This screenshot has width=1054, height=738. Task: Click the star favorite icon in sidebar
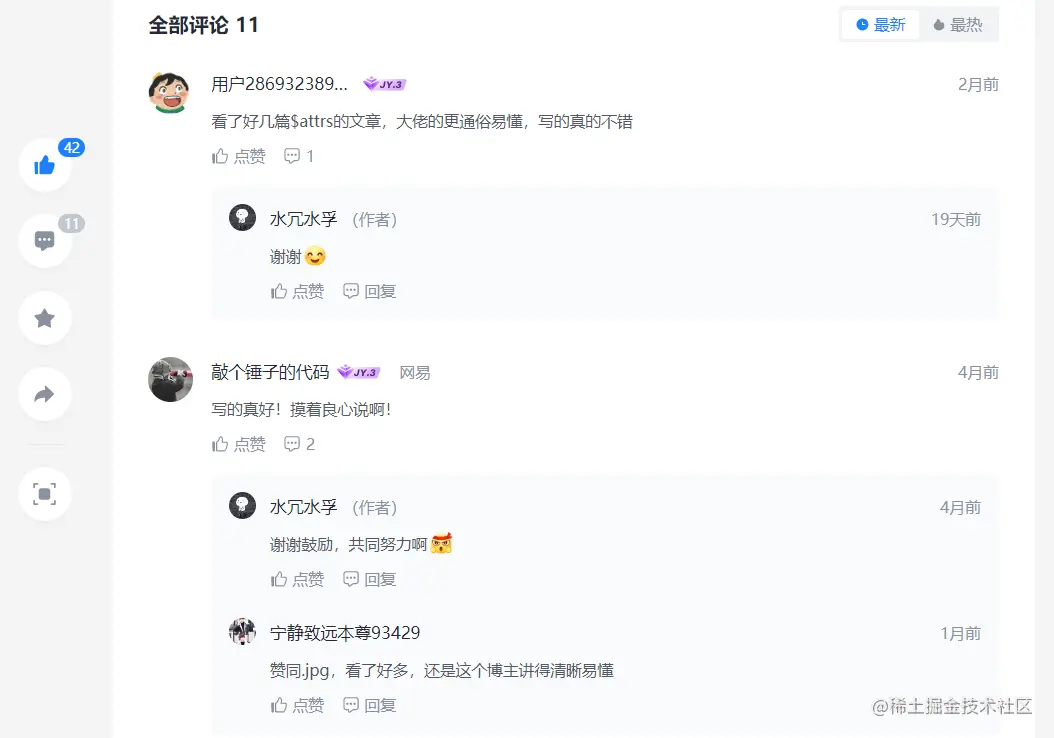(x=45, y=318)
